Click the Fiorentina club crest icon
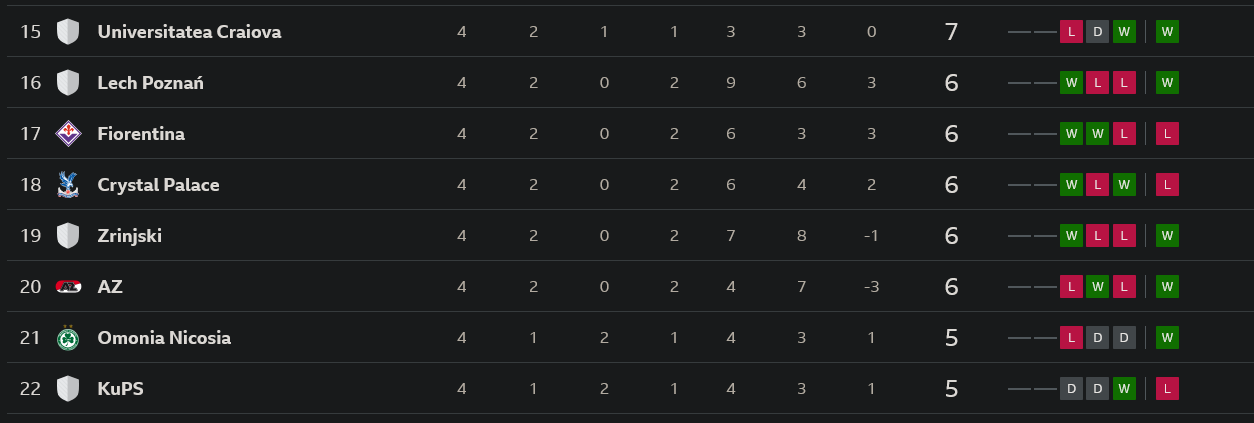Screen dimensions: 1254x423 [x=68, y=134]
